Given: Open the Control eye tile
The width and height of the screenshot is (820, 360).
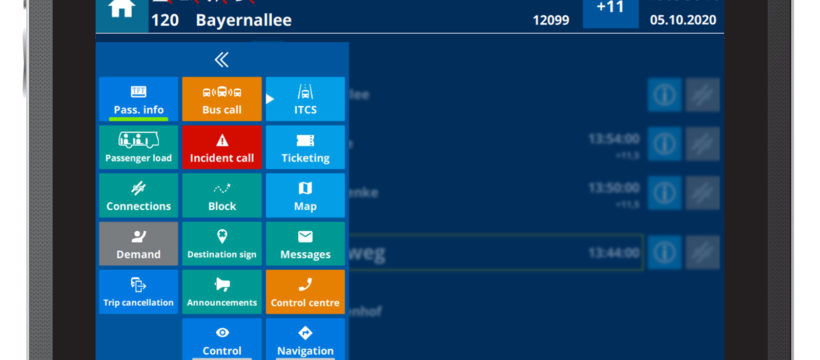Looking at the screenshot, I should pyautogui.click(x=222, y=339).
